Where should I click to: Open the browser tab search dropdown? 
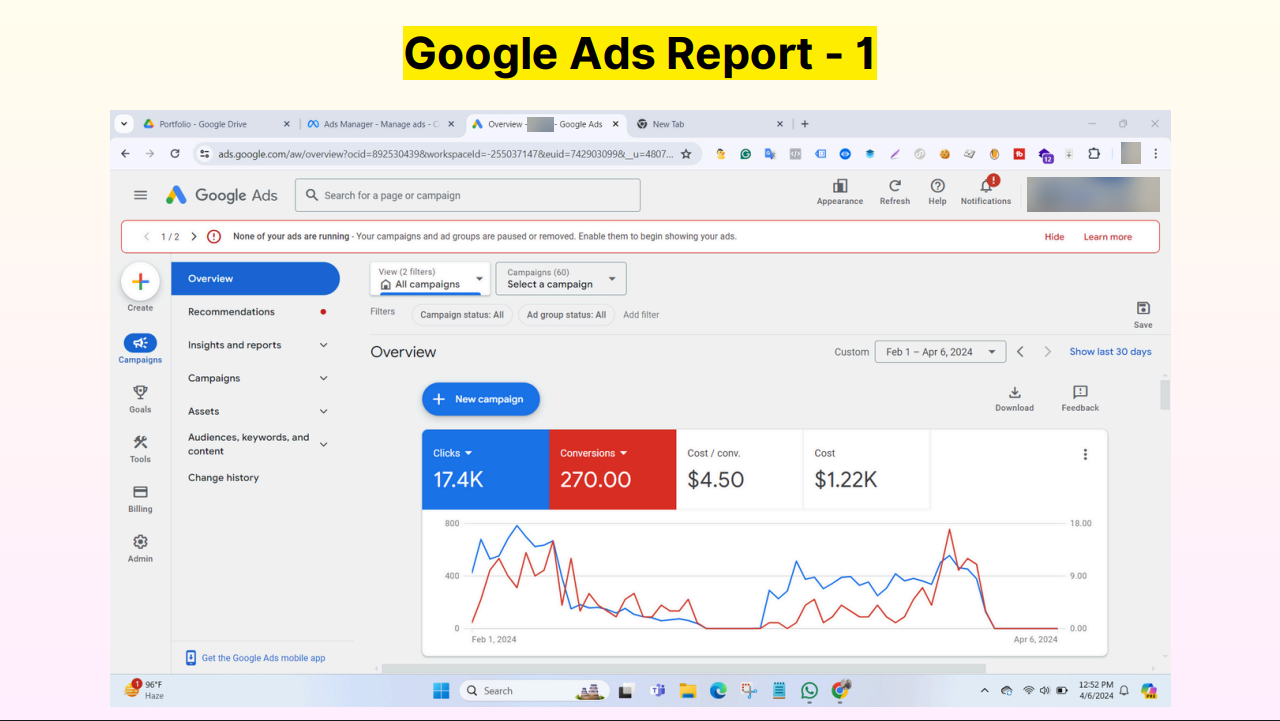click(x=124, y=124)
